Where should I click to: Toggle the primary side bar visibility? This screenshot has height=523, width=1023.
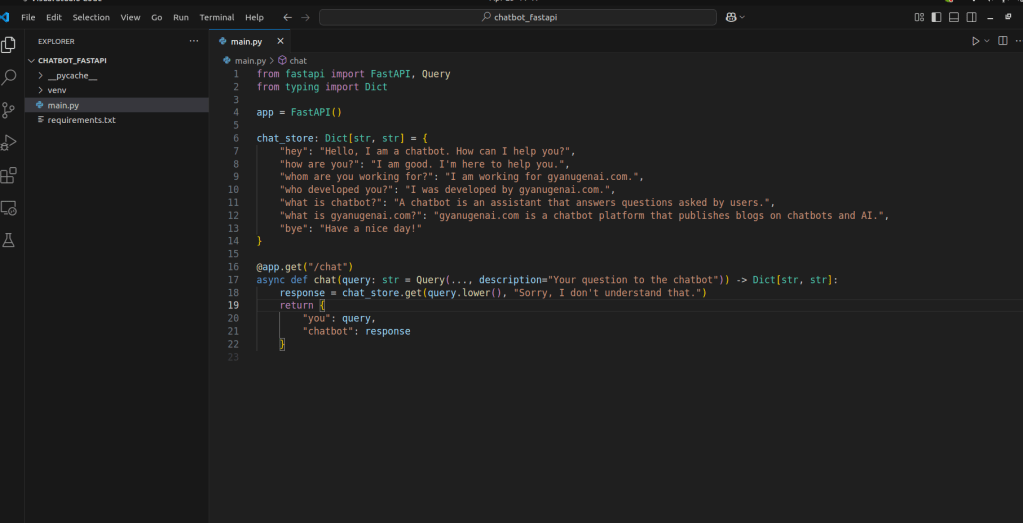point(936,17)
